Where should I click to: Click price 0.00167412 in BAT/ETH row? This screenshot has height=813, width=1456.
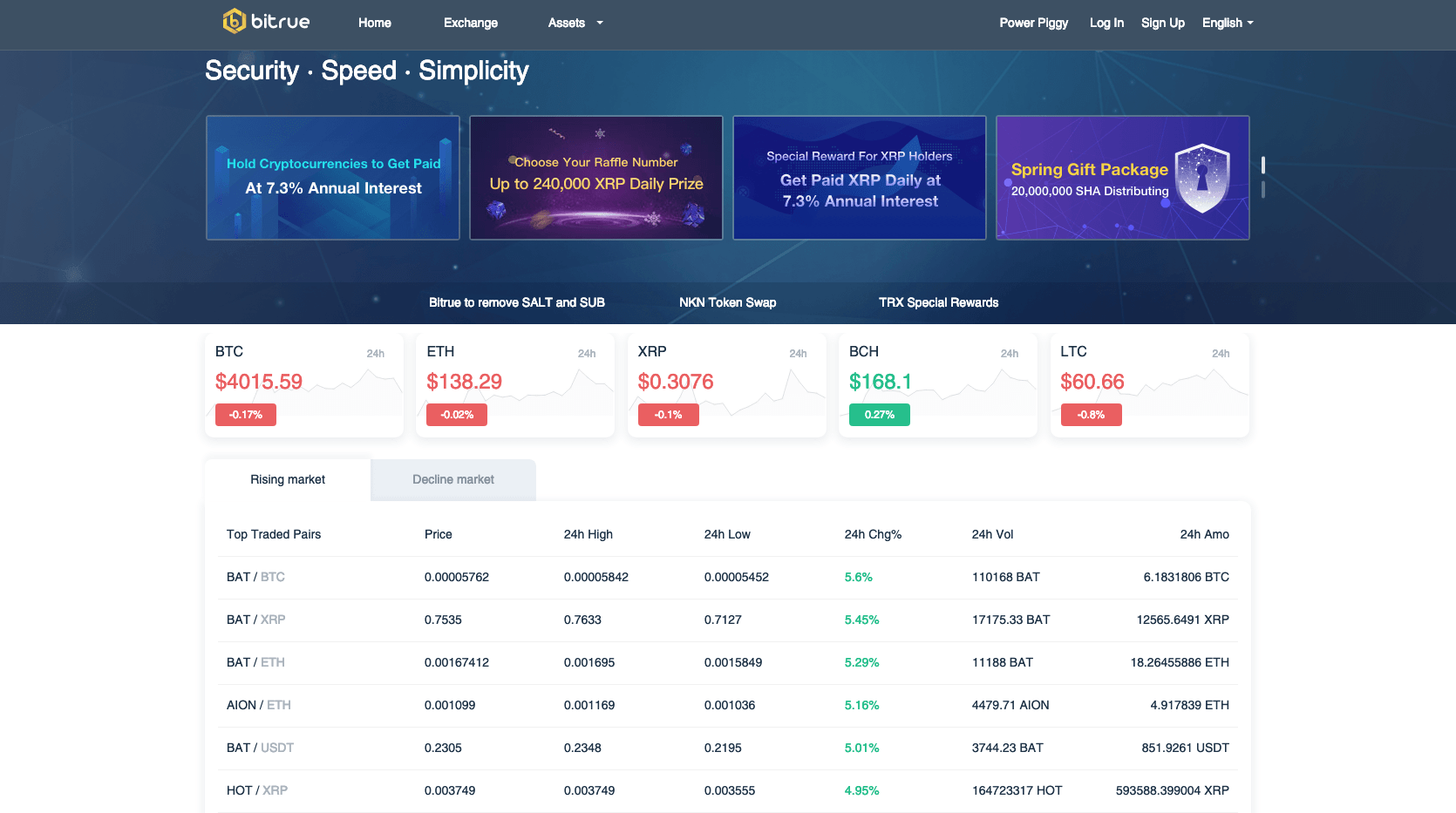click(x=457, y=662)
